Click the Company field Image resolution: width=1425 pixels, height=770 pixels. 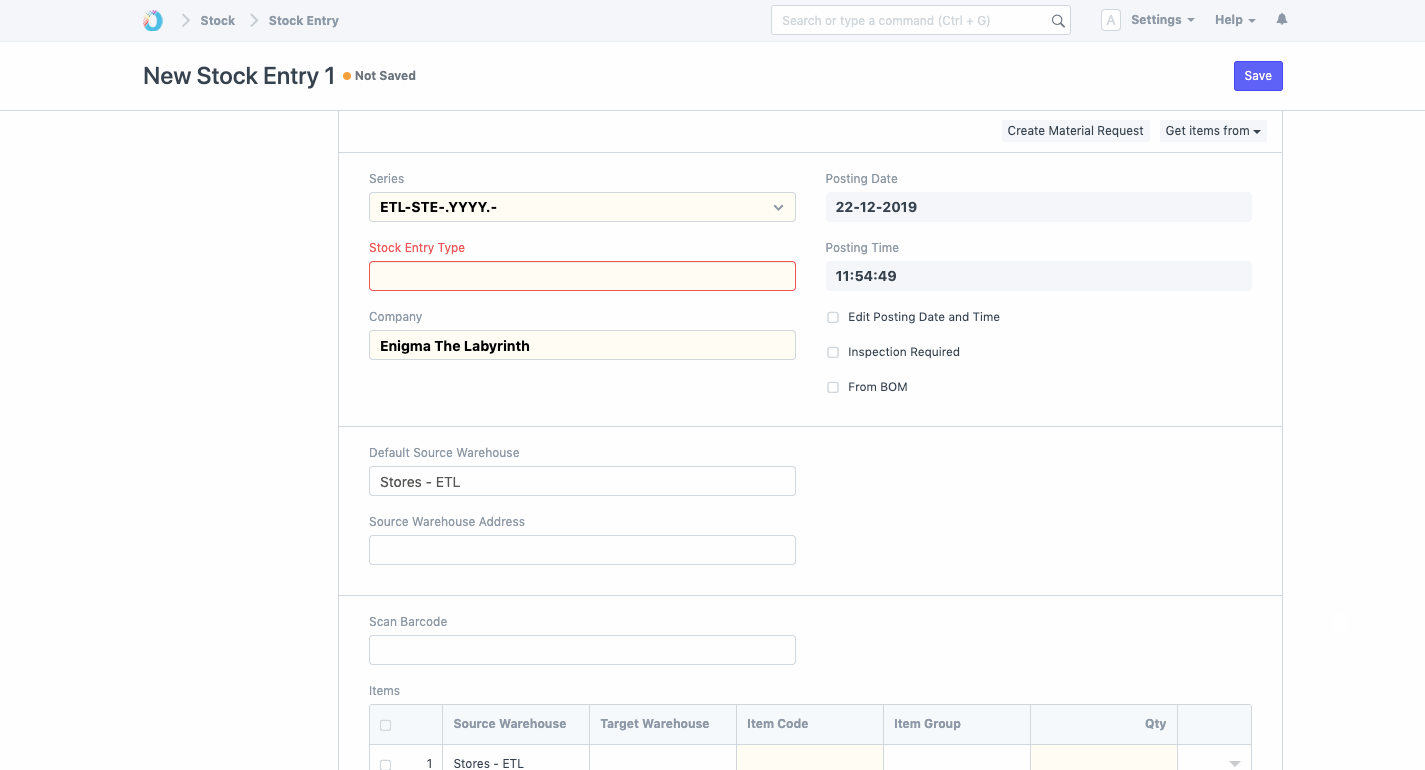tap(582, 345)
